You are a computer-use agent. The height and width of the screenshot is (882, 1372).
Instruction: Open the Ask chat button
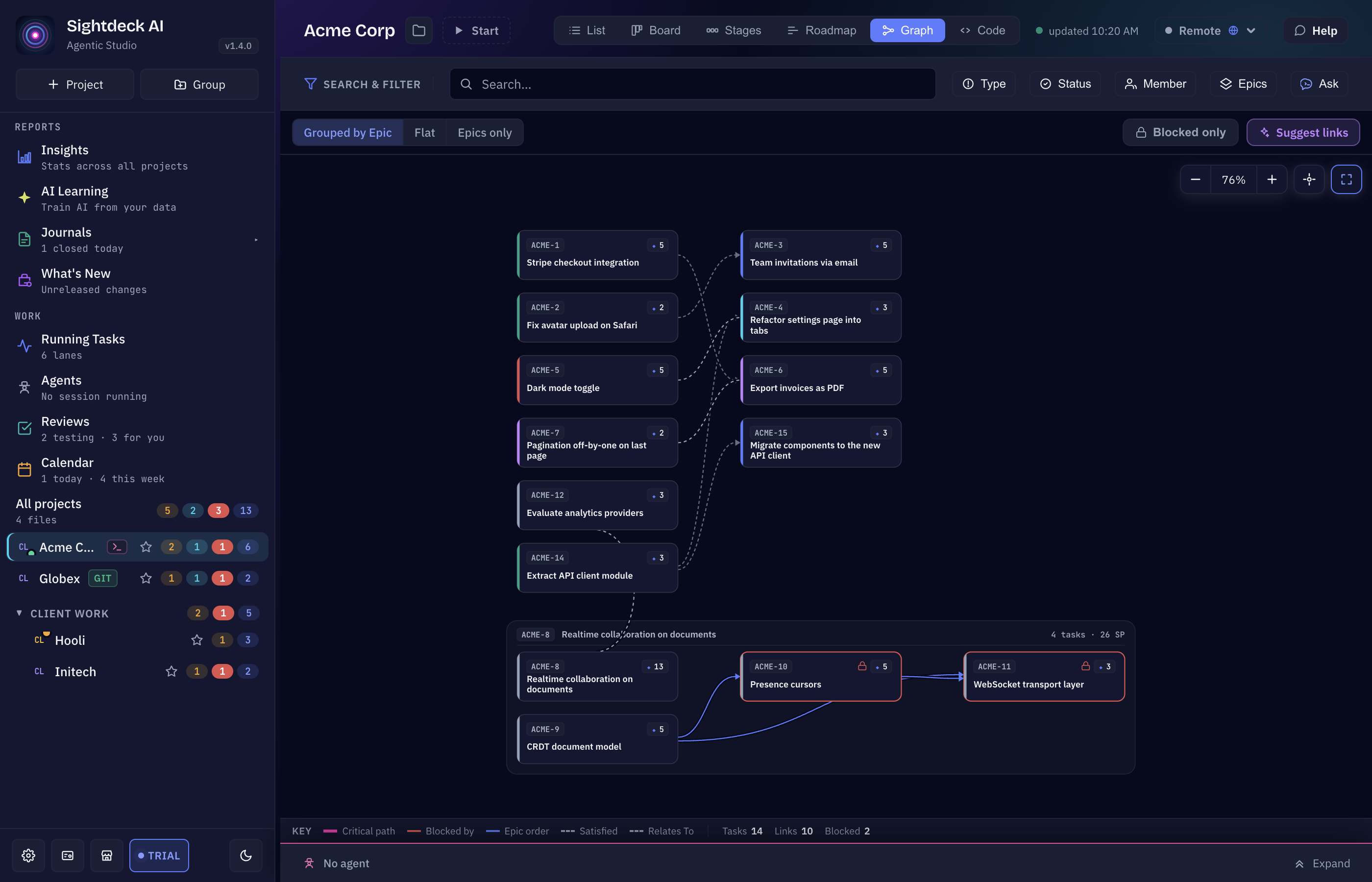[x=1319, y=84]
